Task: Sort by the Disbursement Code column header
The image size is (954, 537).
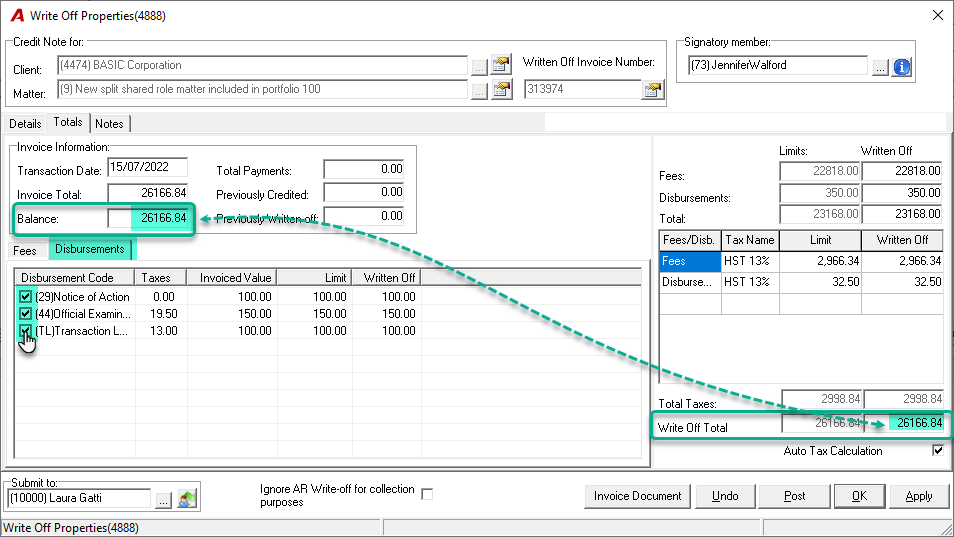Action: click(74, 278)
